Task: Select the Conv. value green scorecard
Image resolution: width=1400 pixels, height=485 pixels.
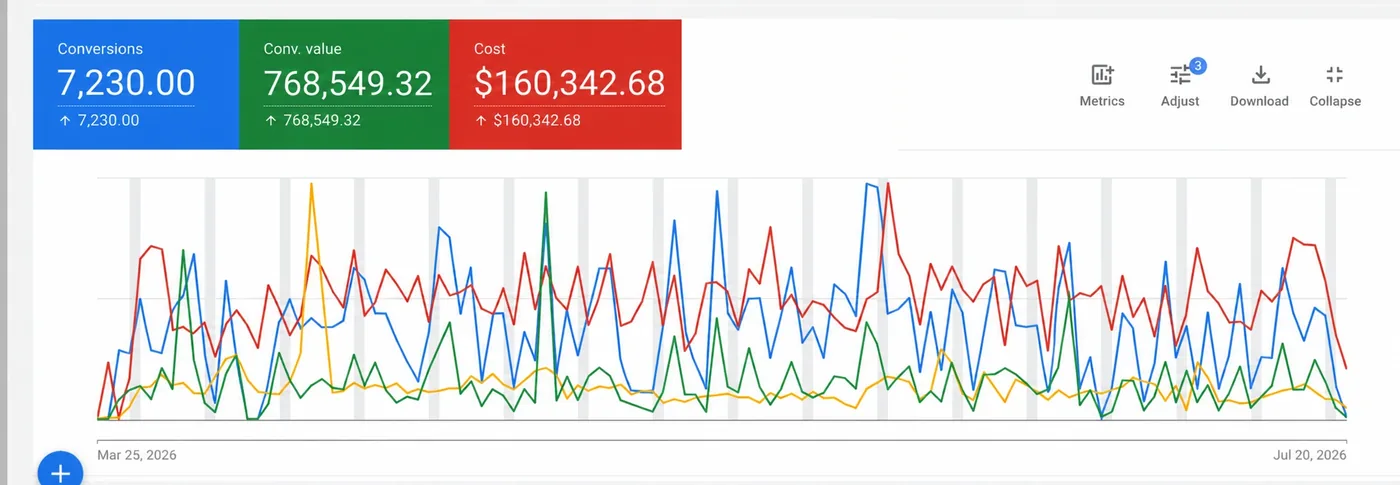Action: [x=344, y=84]
